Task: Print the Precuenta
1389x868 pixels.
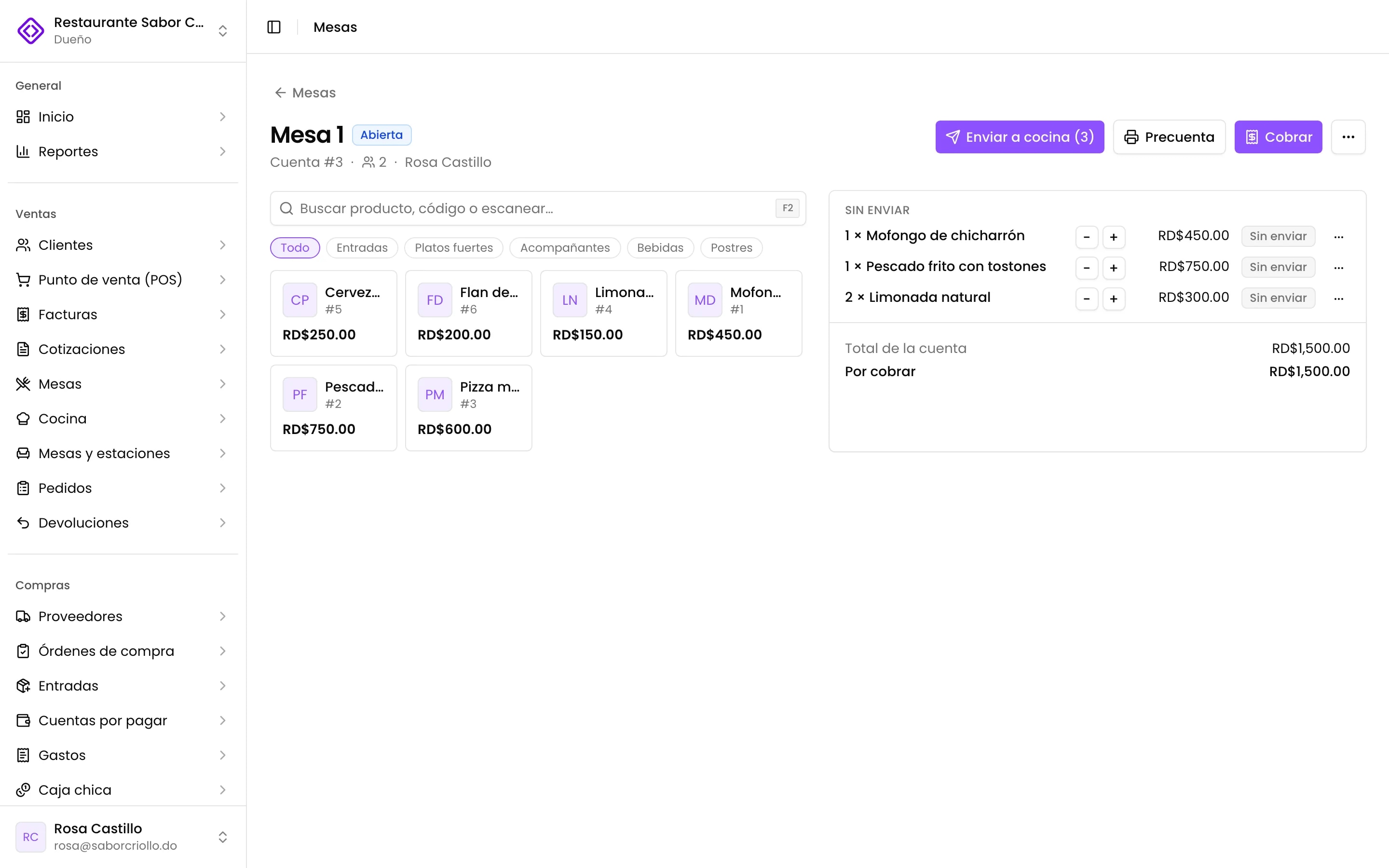Action: (1169, 136)
